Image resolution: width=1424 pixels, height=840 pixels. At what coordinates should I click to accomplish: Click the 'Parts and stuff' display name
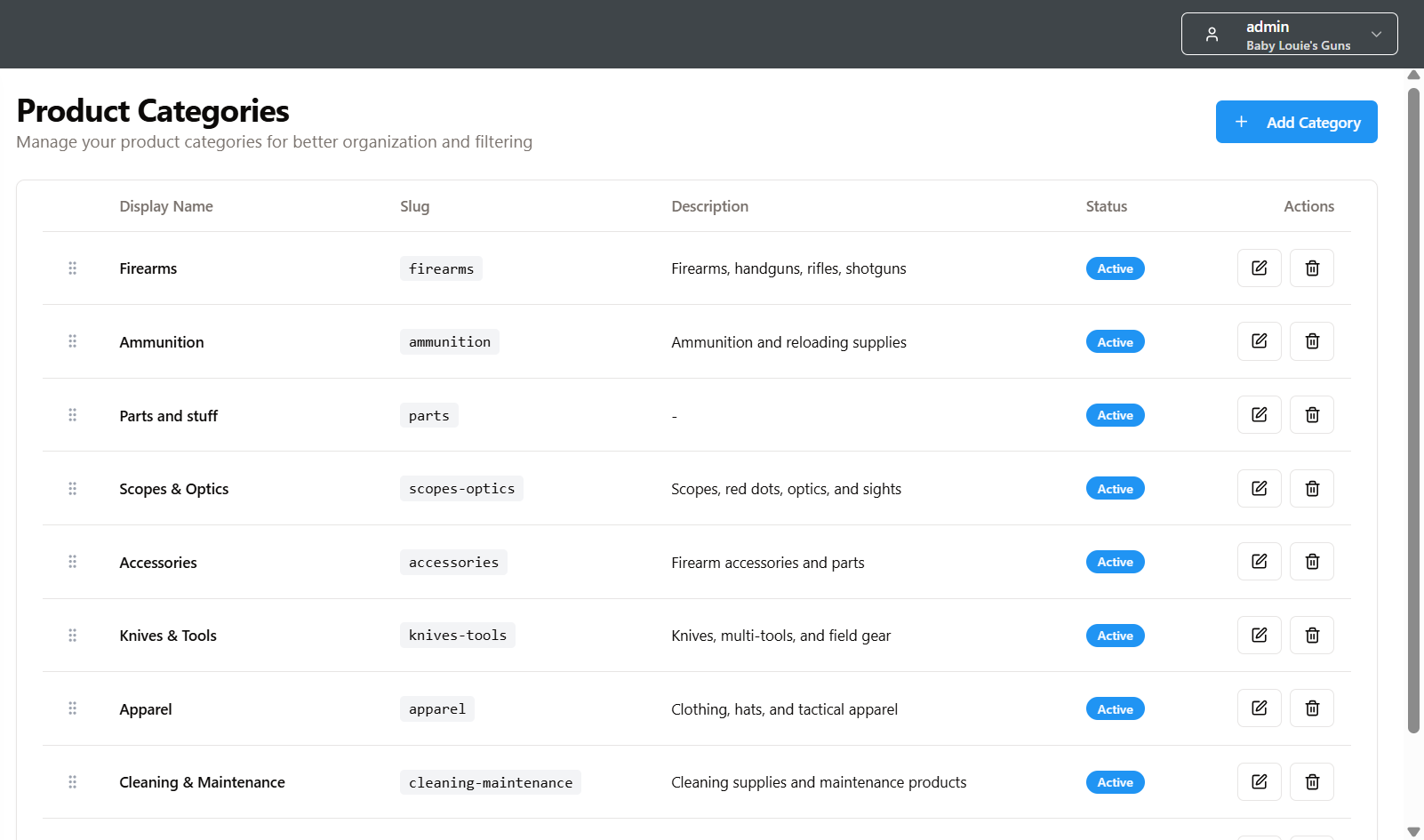[x=168, y=416]
